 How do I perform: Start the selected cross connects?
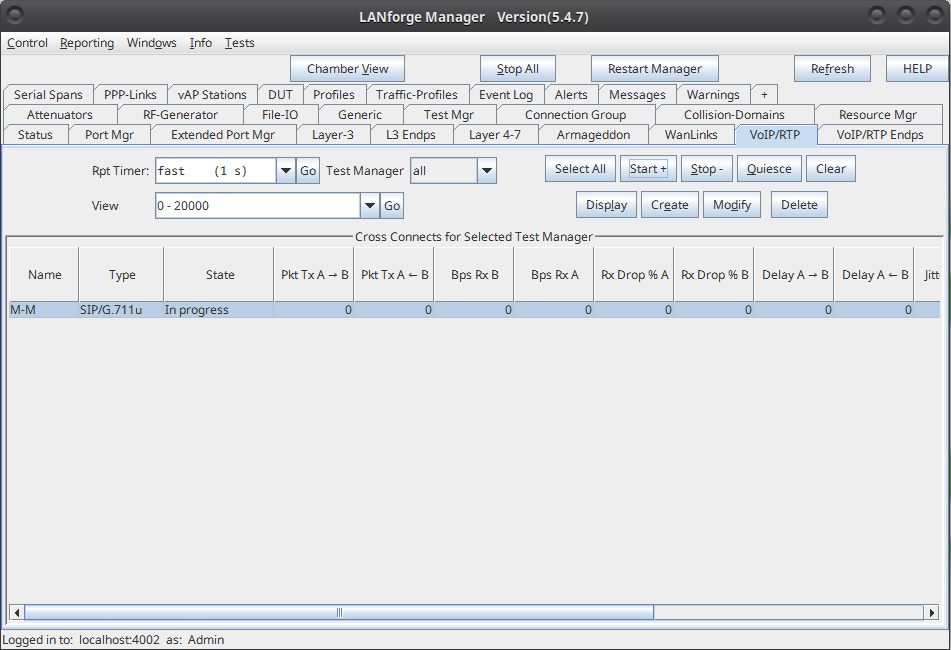pyautogui.click(x=648, y=169)
